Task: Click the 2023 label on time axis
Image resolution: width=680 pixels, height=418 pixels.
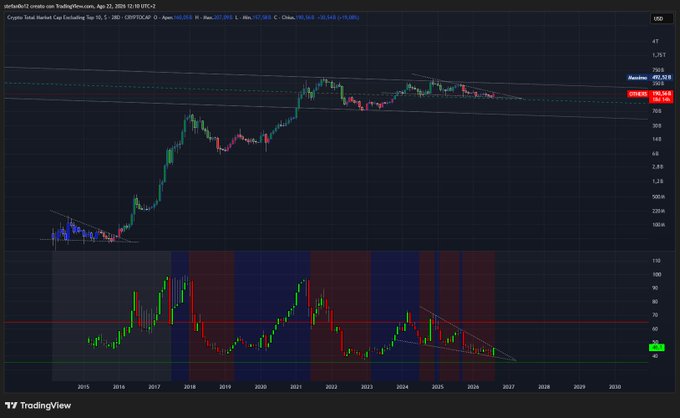Action: 367,387
